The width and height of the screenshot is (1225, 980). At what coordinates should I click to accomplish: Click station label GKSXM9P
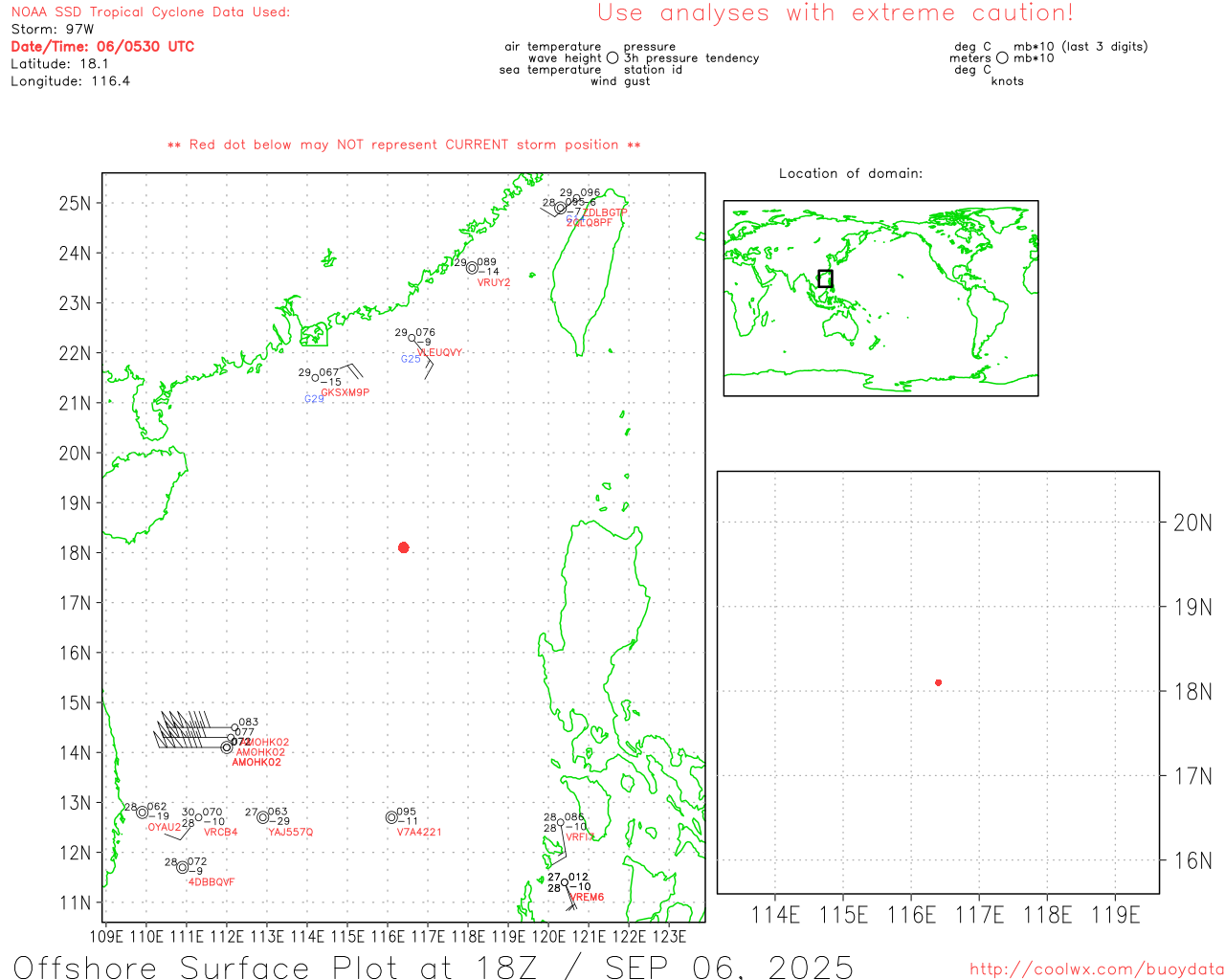point(345,392)
